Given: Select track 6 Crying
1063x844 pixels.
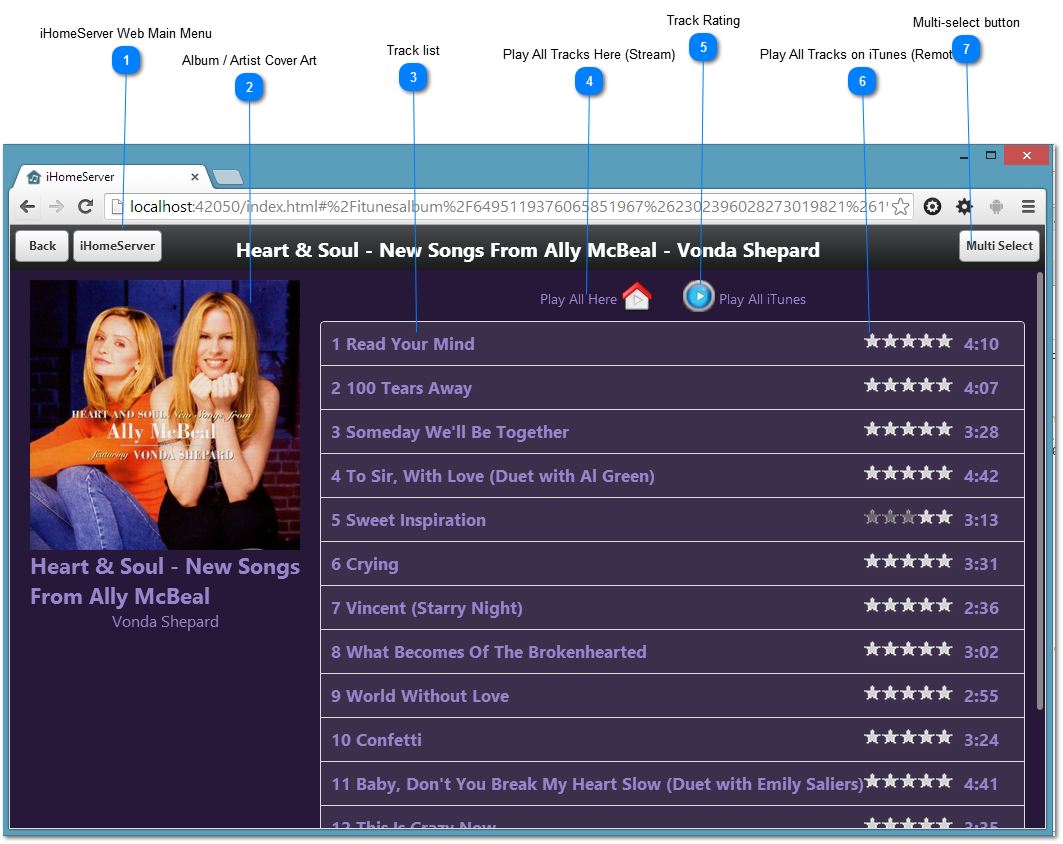Looking at the screenshot, I should click(672, 564).
